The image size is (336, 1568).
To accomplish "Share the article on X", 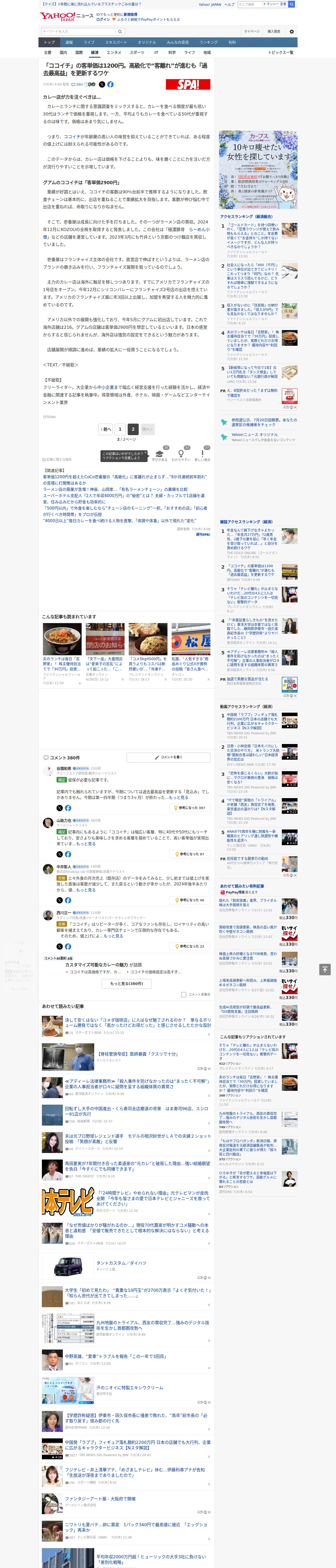I will click(x=102, y=85).
